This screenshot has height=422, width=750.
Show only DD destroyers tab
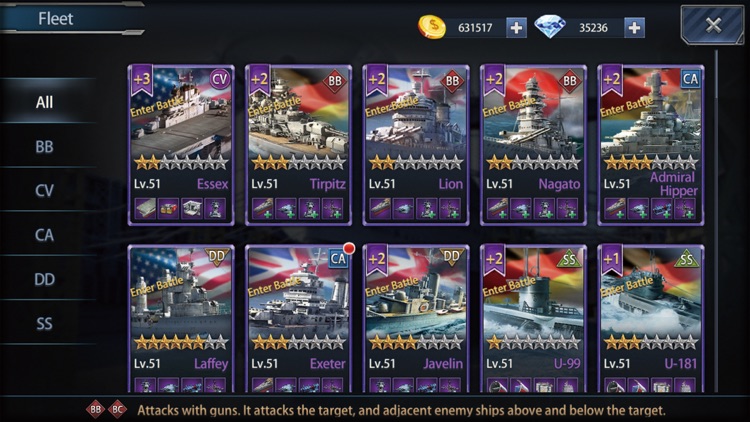[44, 279]
